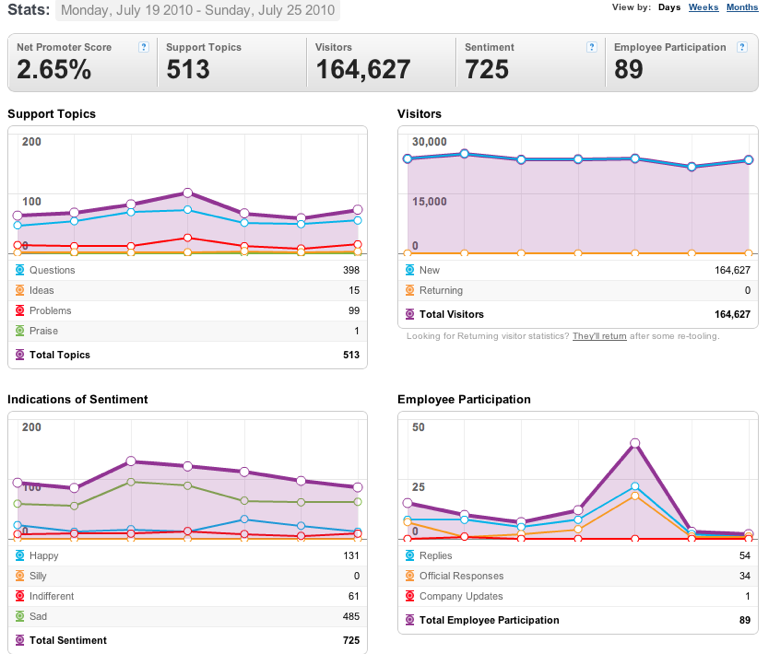Click the Employee Participation help icon

pyautogui.click(x=742, y=47)
